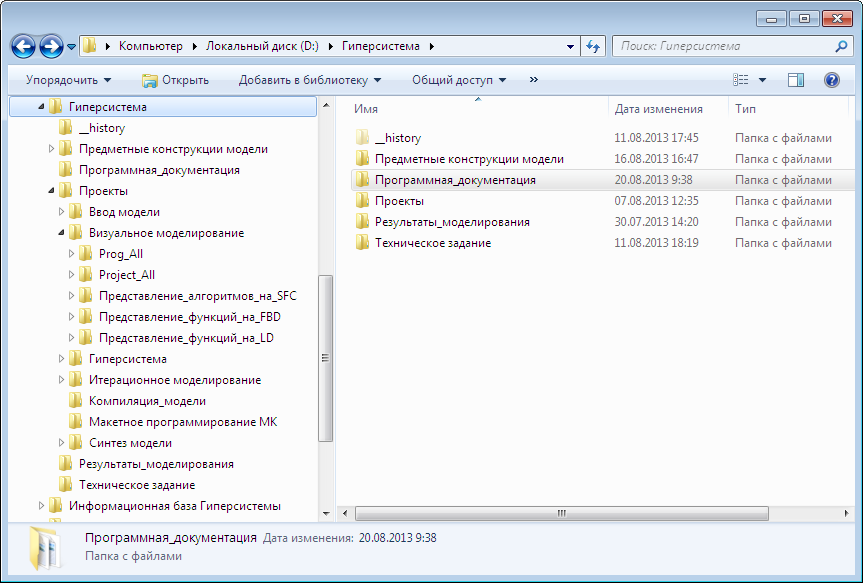The height and width of the screenshot is (583, 863).
Task: Collapse 'Визуальное моделирование' tree node
Action: click(x=61, y=232)
